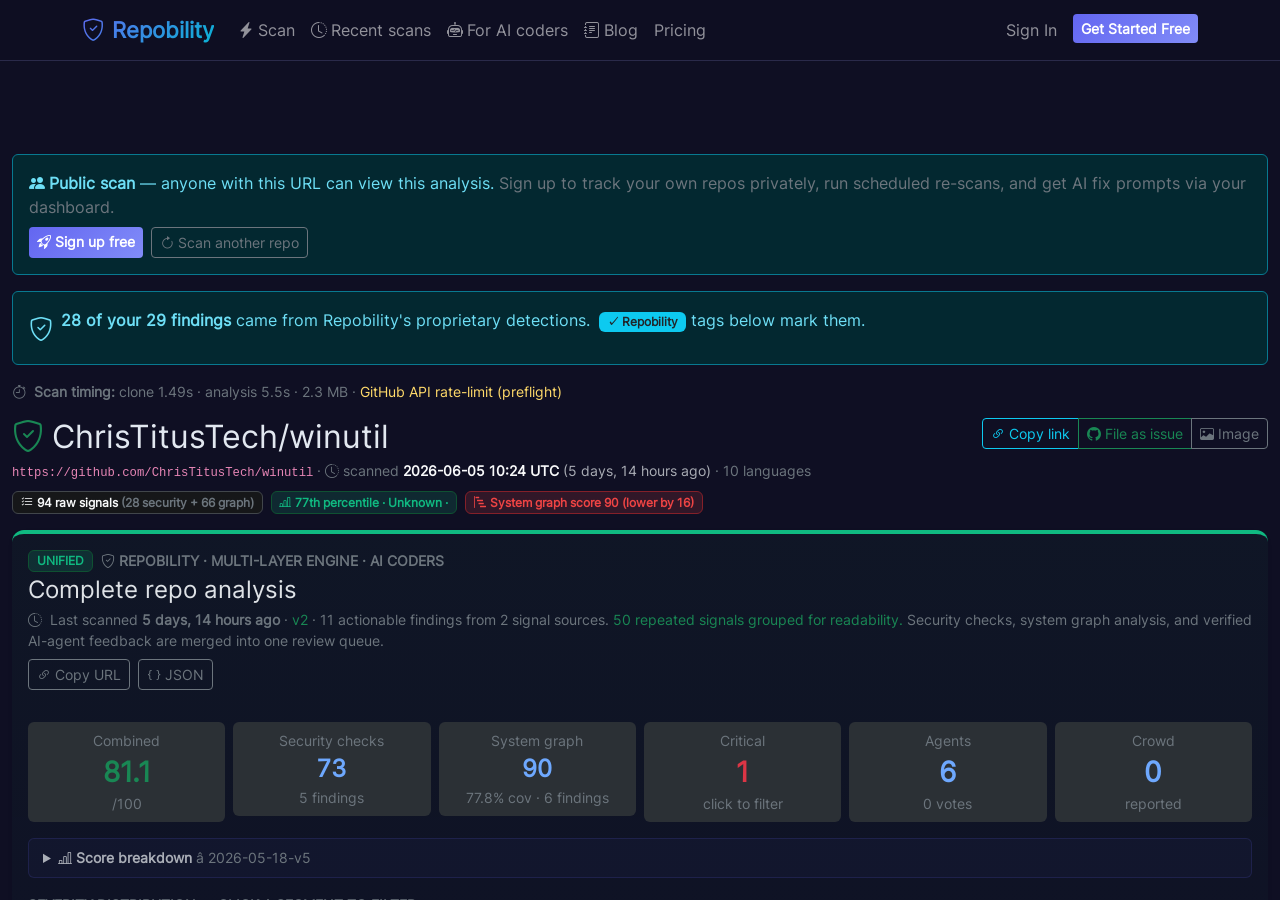Expand the Score breakdown section

[640, 858]
